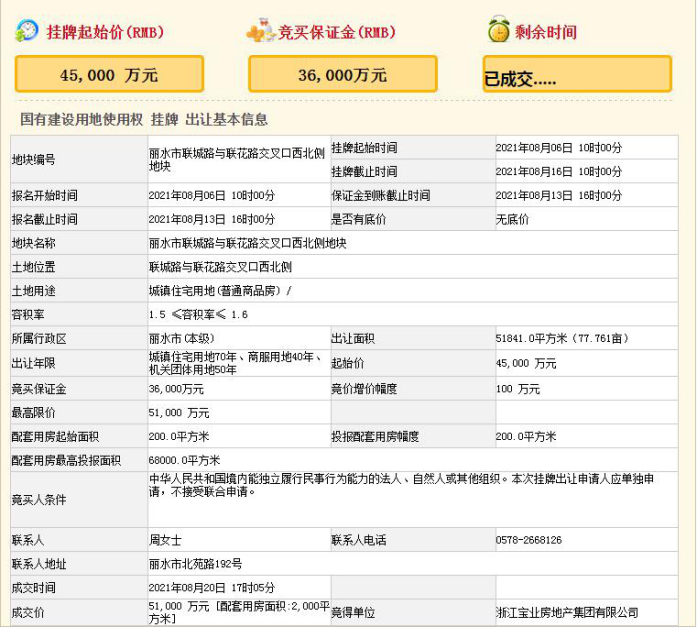Click the 成交时间 value 2021年08月20日
Screen dimensions: 698x627
click(x=211, y=588)
